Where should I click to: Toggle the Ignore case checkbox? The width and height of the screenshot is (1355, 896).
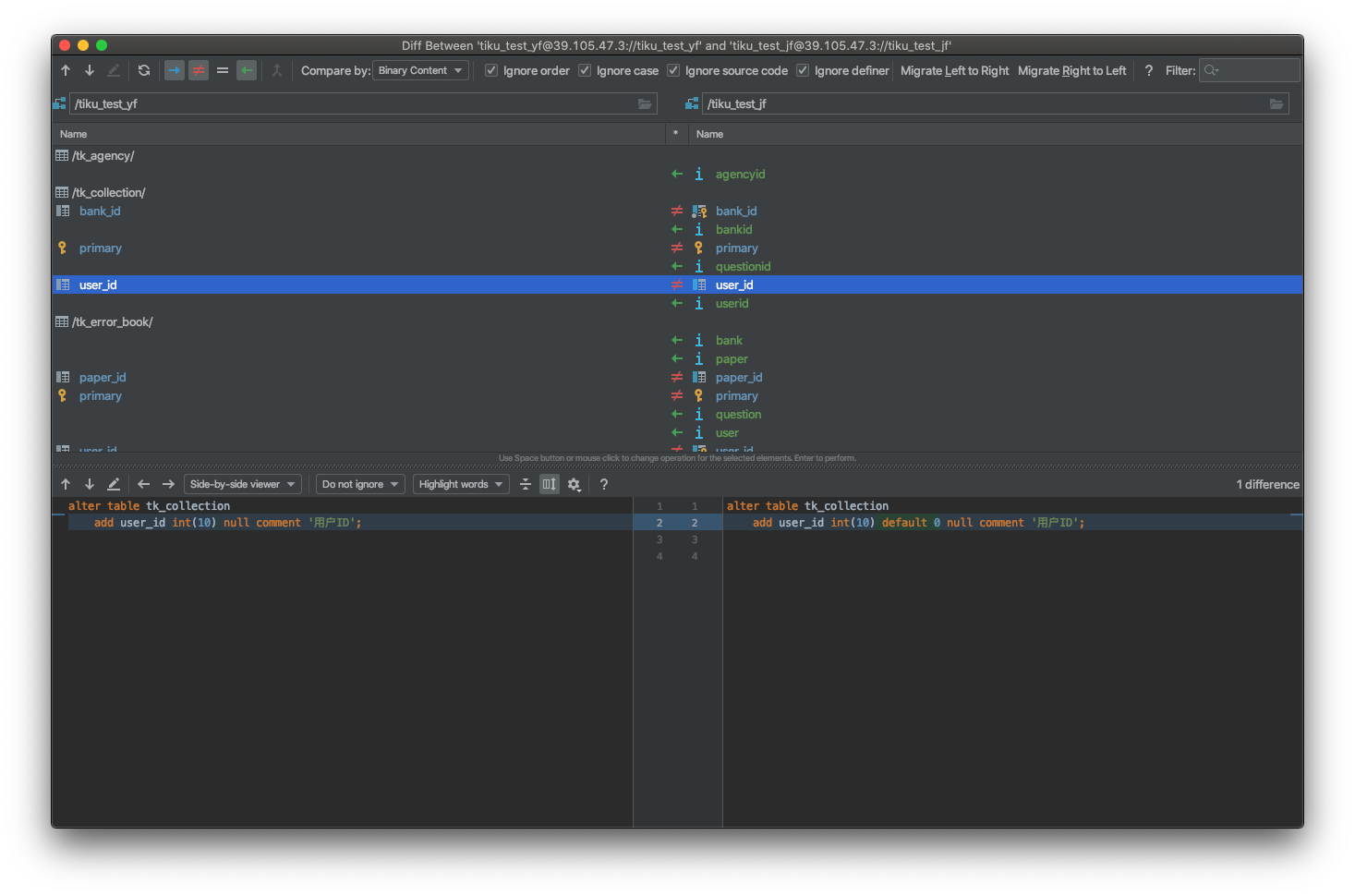[x=585, y=70]
